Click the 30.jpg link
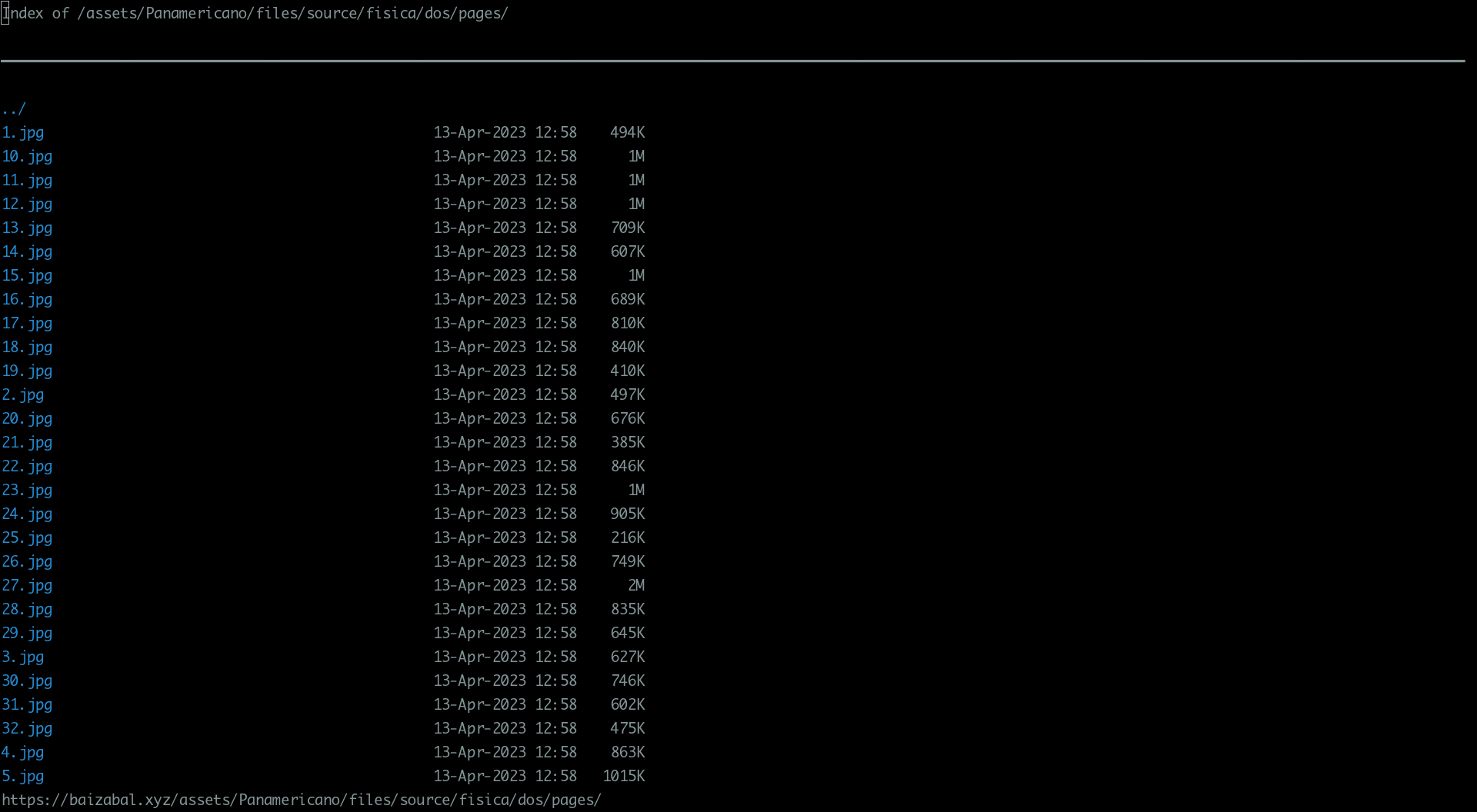Screen dimensions: 1477x812 pyautogui.click(x=27, y=681)
